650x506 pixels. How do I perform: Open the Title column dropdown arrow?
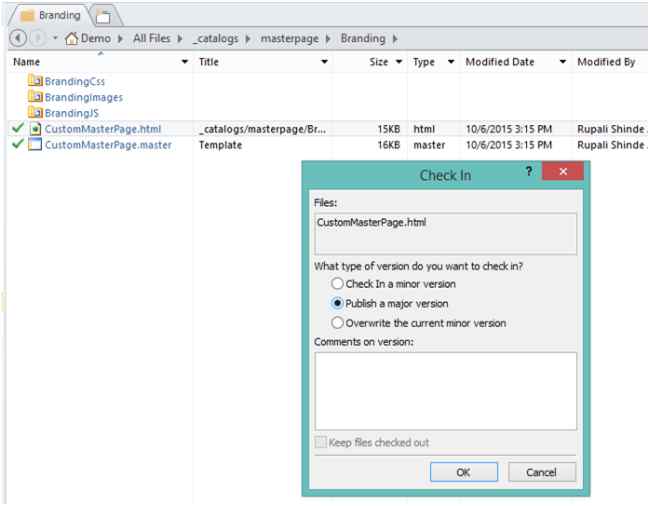pyautogui.click(x=325, y=62)
